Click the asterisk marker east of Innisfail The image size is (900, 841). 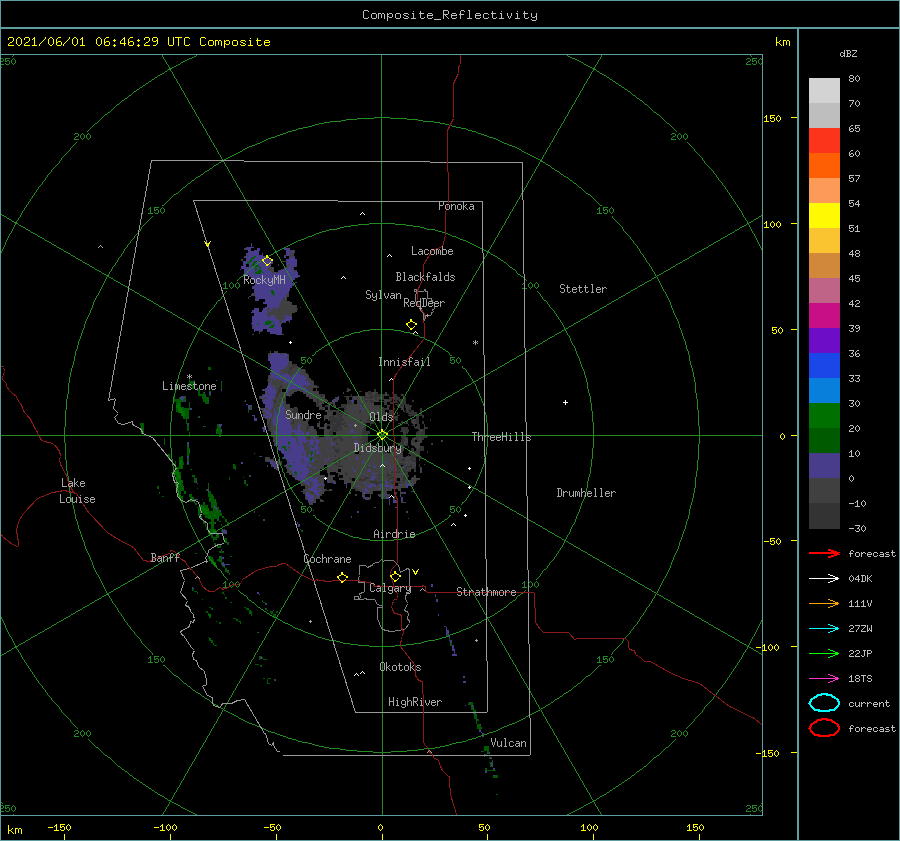point(475,343)
